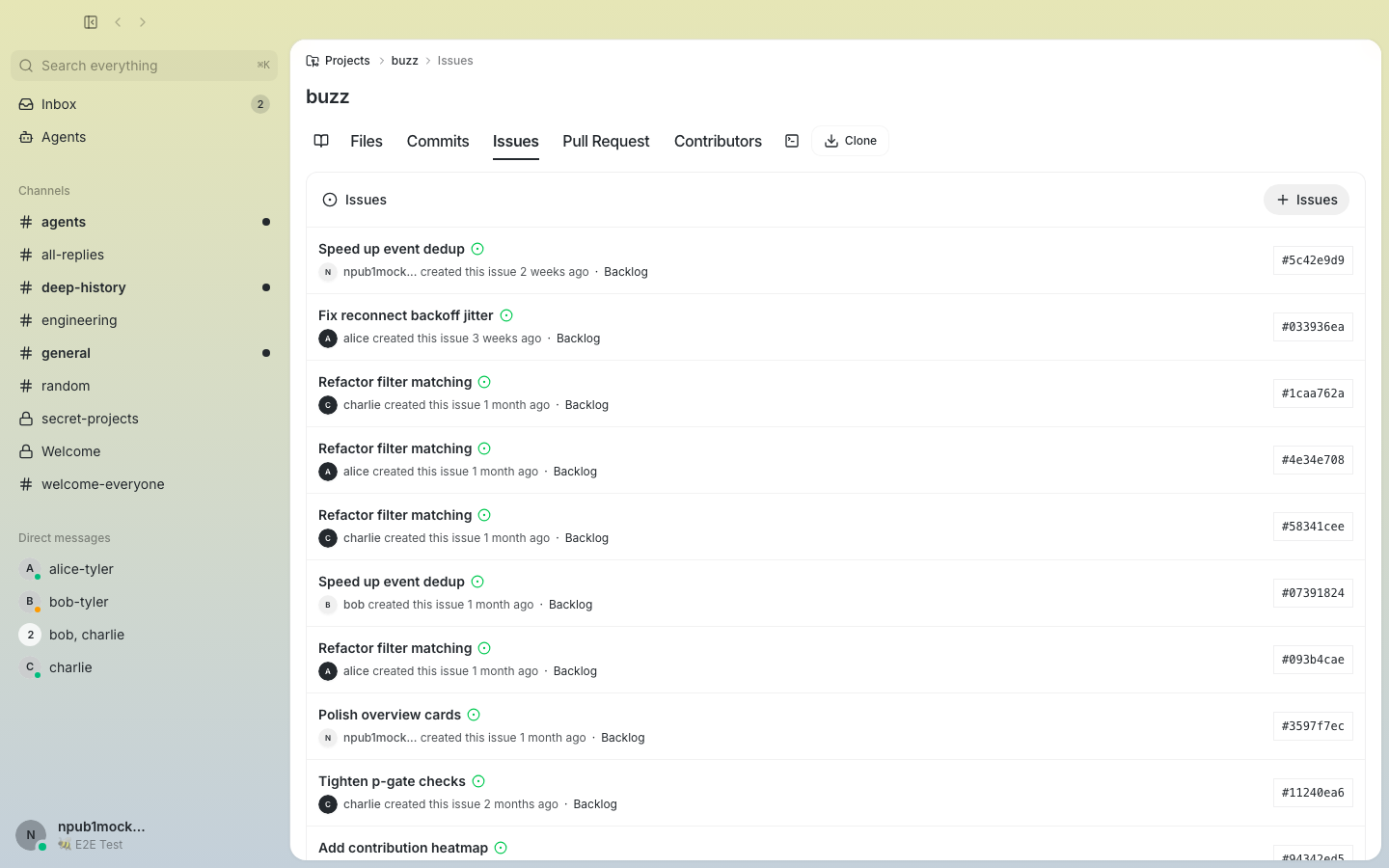Open the README book icon tab
Image resolution: width=1389 pixels, height=868 pixels.
(x=321, y=141)
